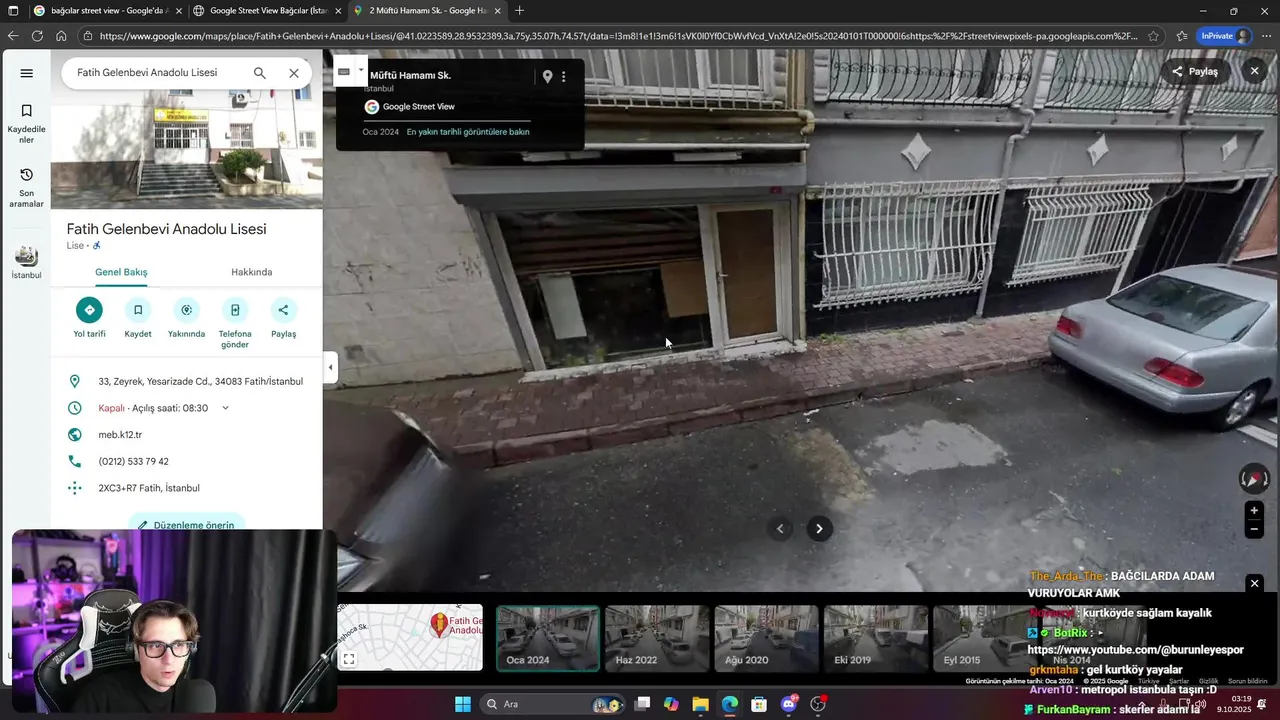Image resolution: width=1280 pixels, height=720 pixels.
Task: Open Discord from the taskbar
Action: (789, 704)
